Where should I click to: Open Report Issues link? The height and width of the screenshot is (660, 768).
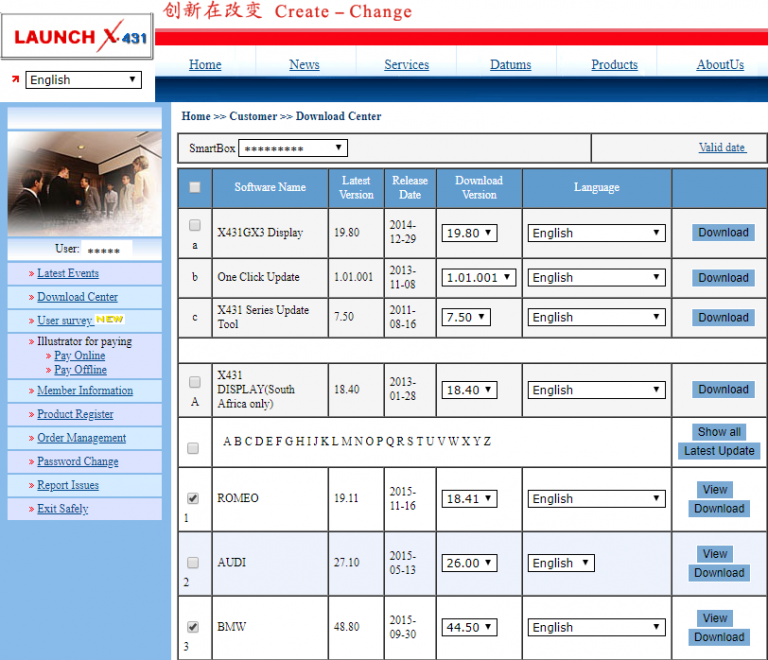coord(68,485)
